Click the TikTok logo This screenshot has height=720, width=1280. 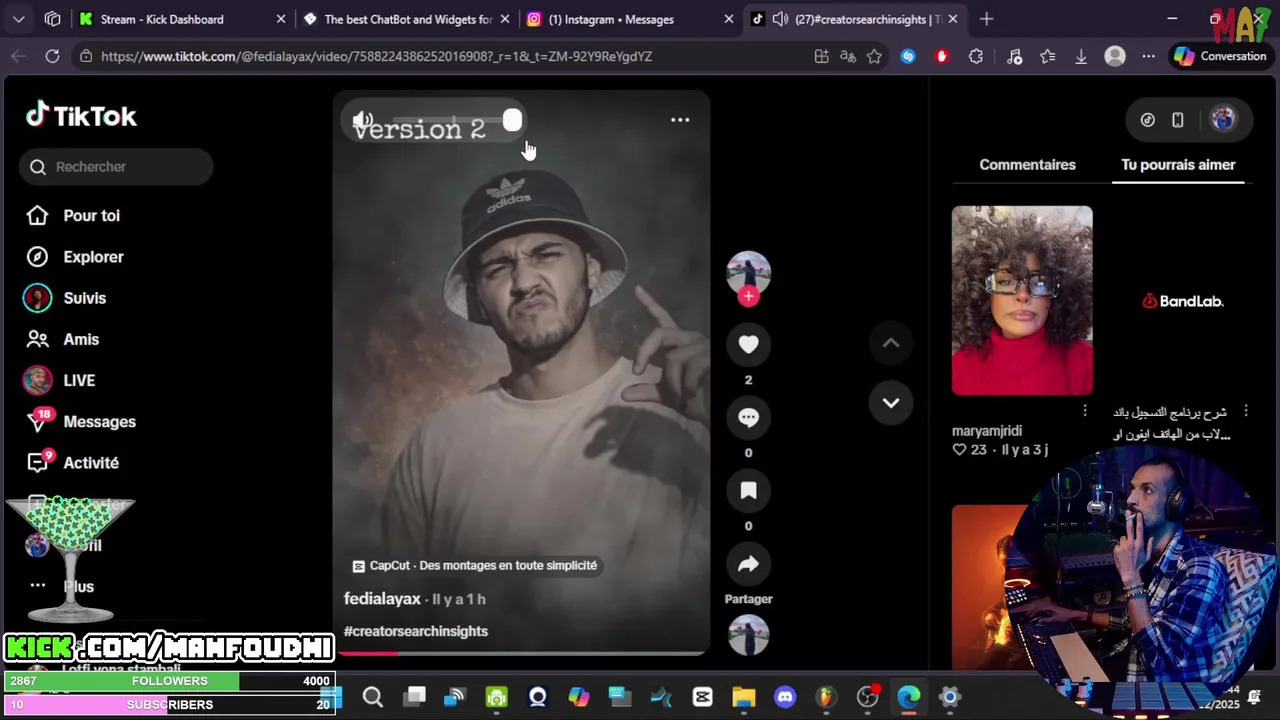(81, 116)
